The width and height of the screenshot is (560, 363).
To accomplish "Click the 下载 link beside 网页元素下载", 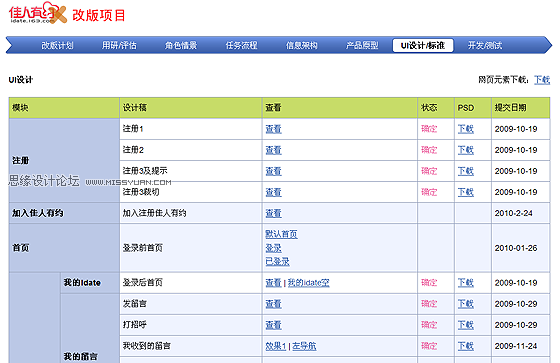I will 542,80.
